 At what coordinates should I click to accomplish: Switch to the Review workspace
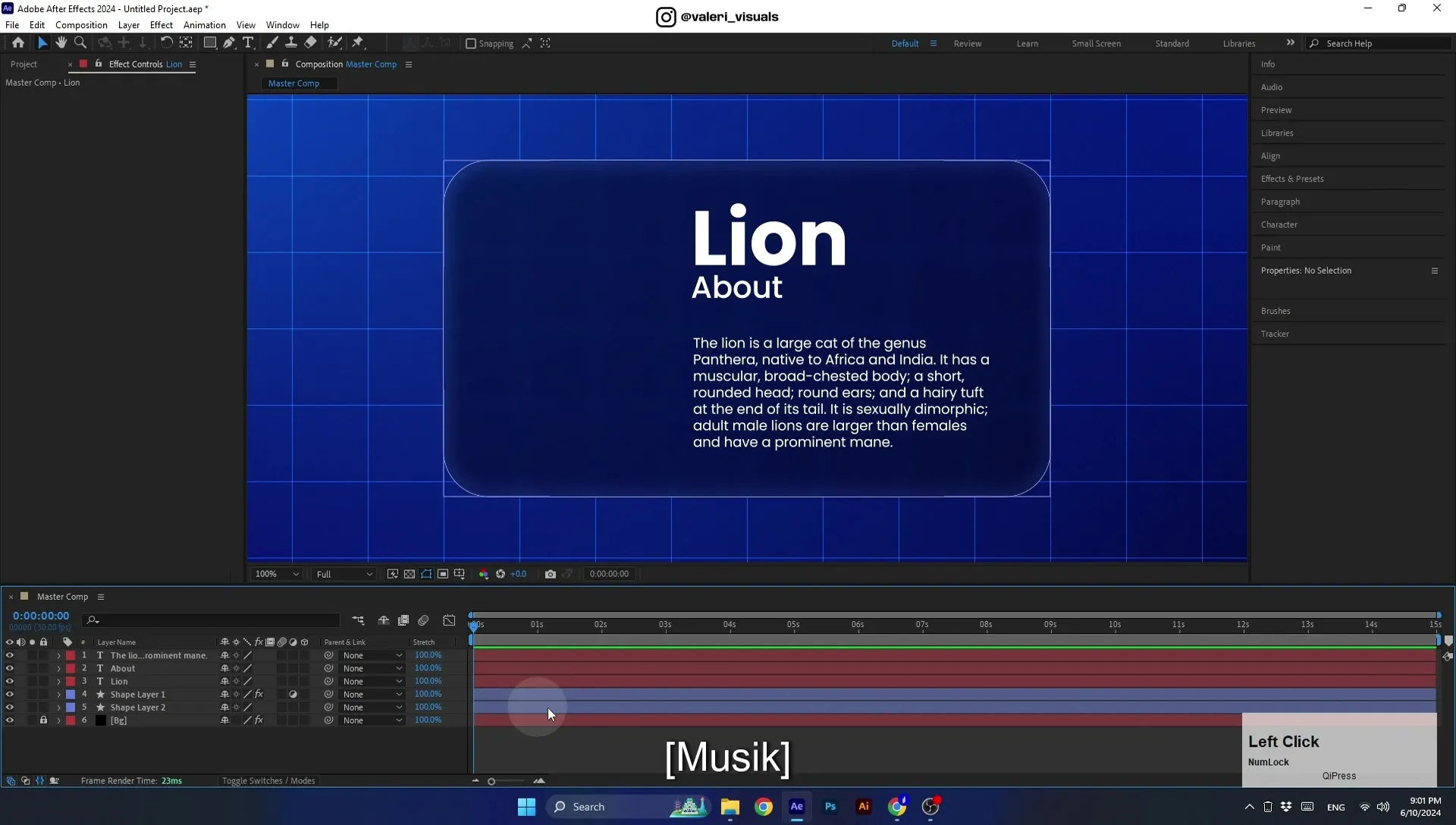(968, 44)
